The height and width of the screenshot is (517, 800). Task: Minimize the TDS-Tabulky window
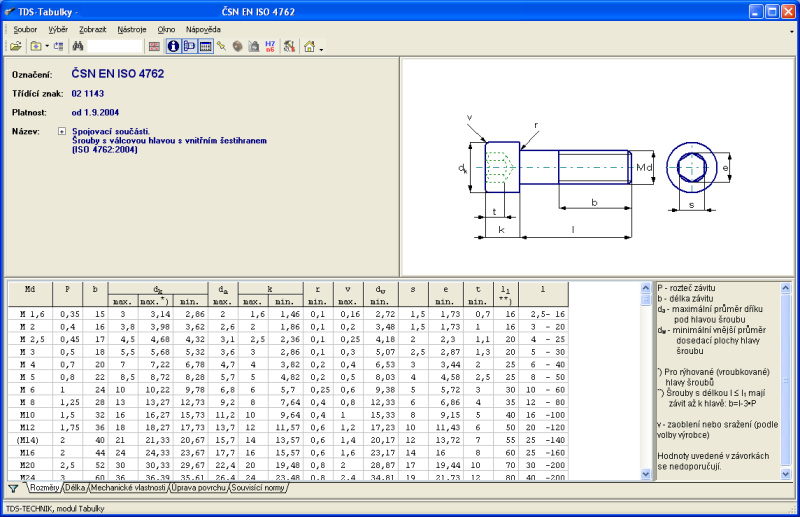click(756, 12)
